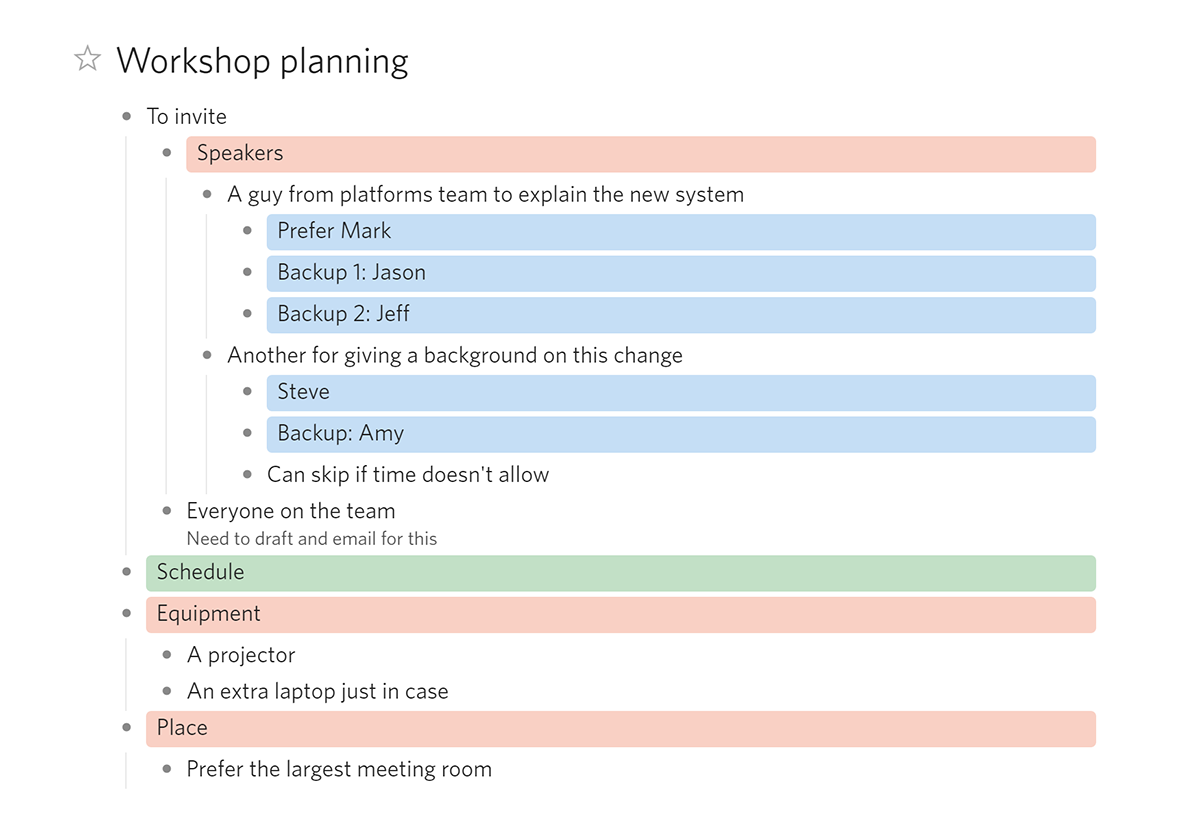
Task: Click the bullet beside Steve
Action: click(246, 392)
